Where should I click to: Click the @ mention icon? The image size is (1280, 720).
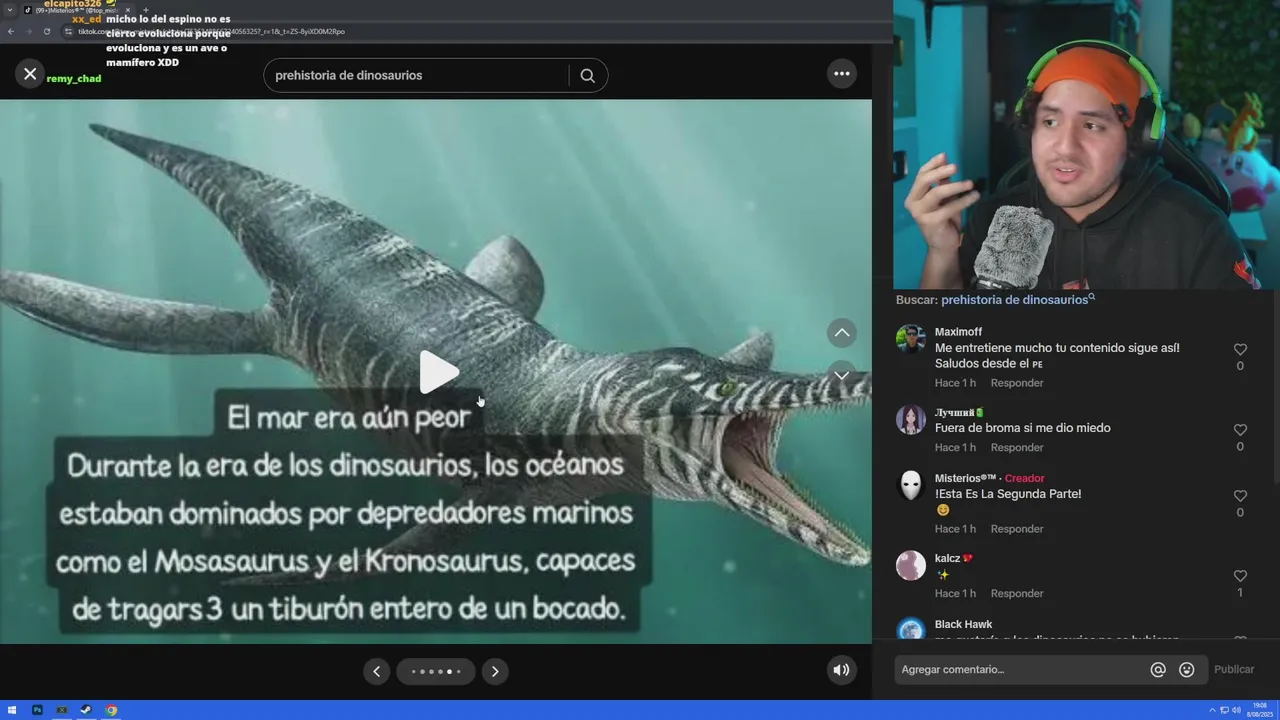(1158, 670)
